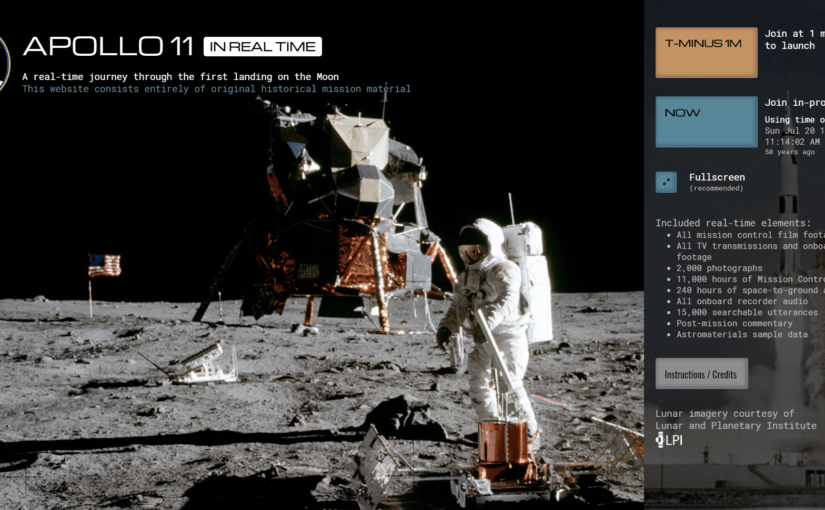Click the LPI logo
The image size is (825, 510).
click(x=669, y=440)
